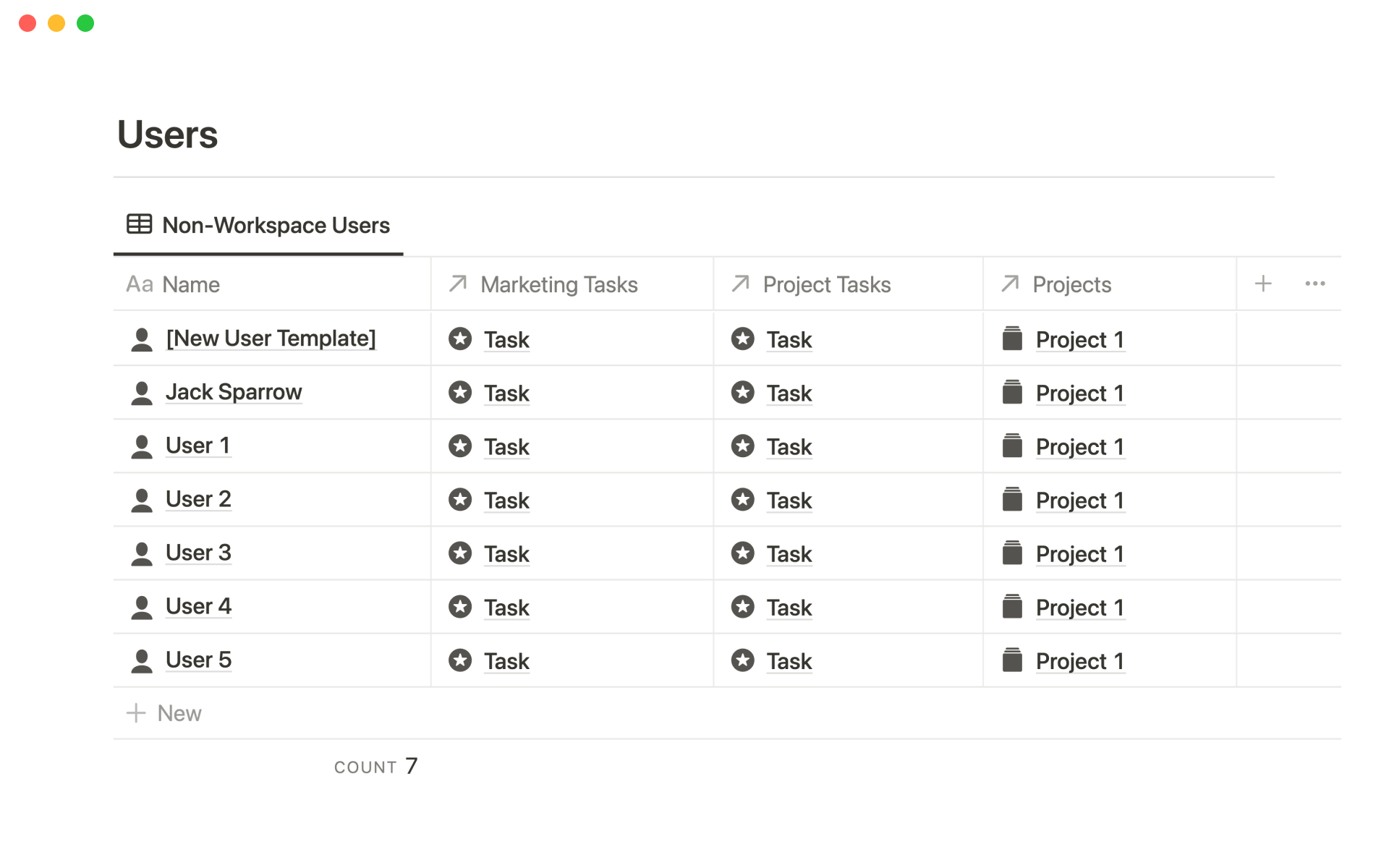This screenshot has height=868, width=1389.
Task: Open the Projects column header menu
Action: click(x=1072, y=284)
